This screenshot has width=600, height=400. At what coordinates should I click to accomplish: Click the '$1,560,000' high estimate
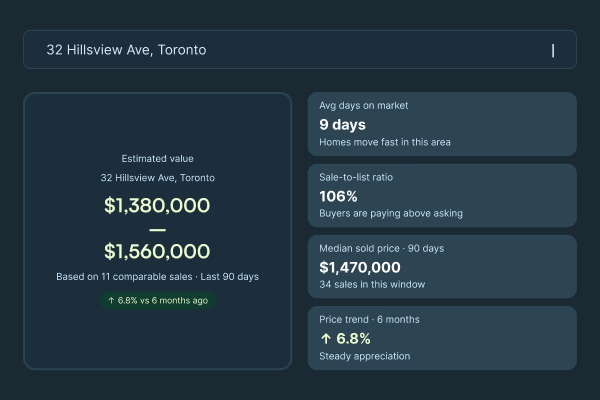(x=157, y=251)
